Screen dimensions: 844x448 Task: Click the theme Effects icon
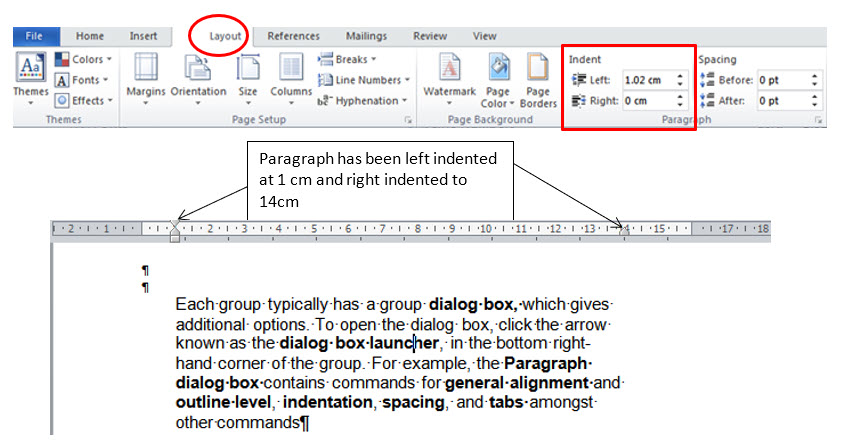click(62, 101)
